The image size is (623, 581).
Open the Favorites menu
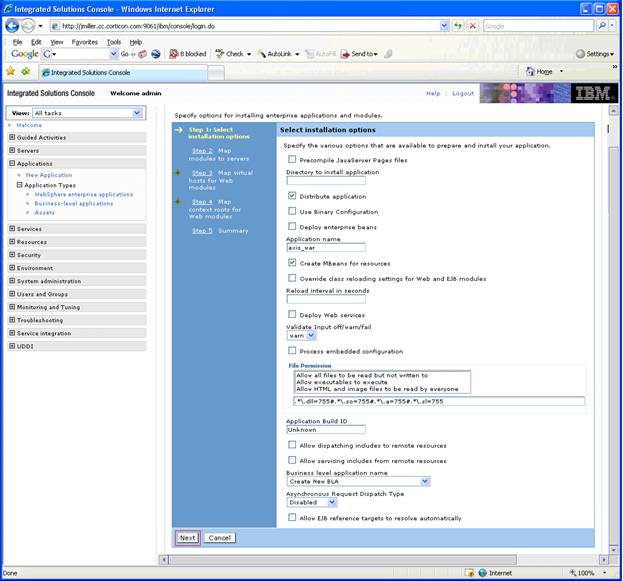tap(85, 42)
